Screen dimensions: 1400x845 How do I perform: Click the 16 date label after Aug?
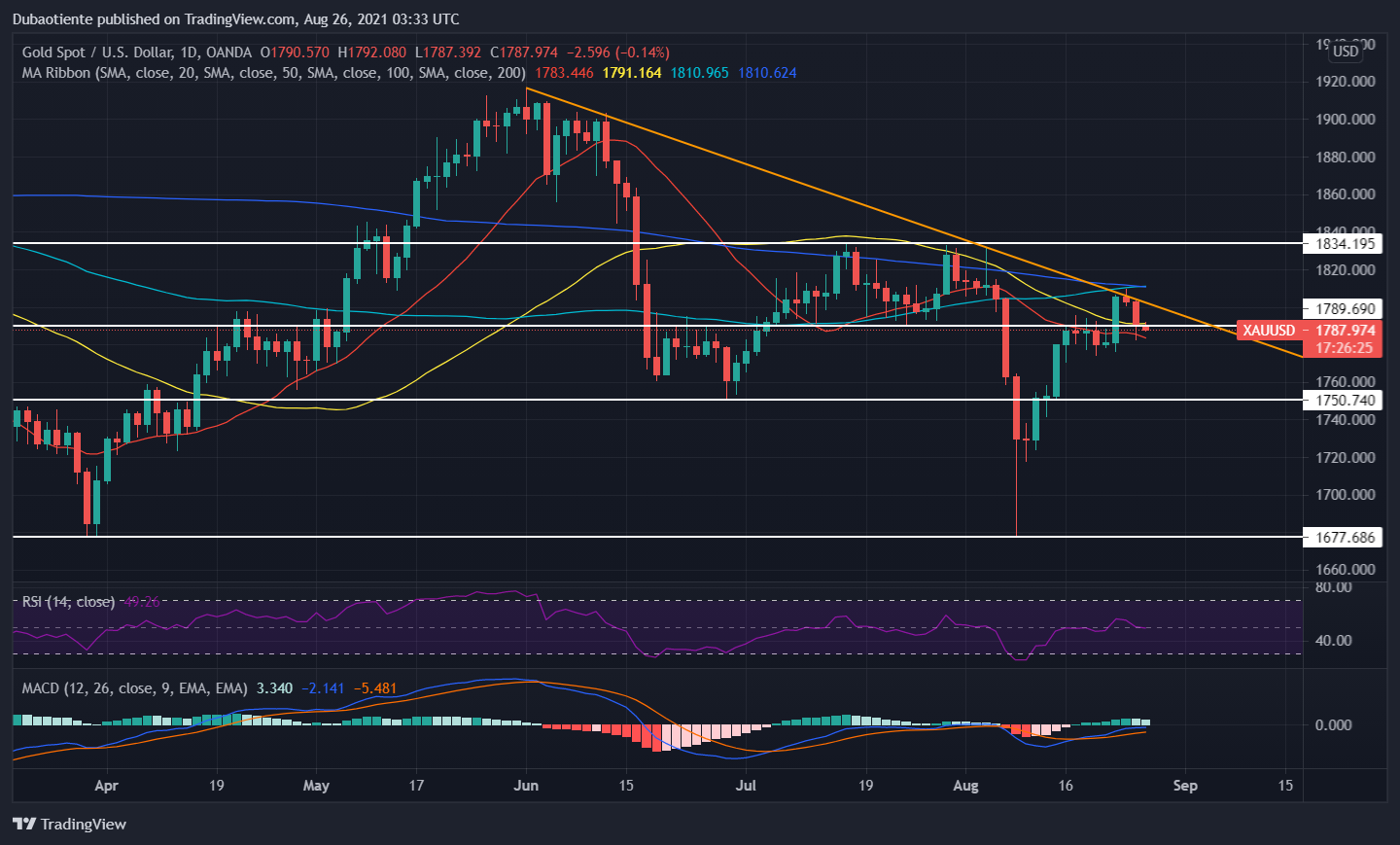(x=1066, y=786)
